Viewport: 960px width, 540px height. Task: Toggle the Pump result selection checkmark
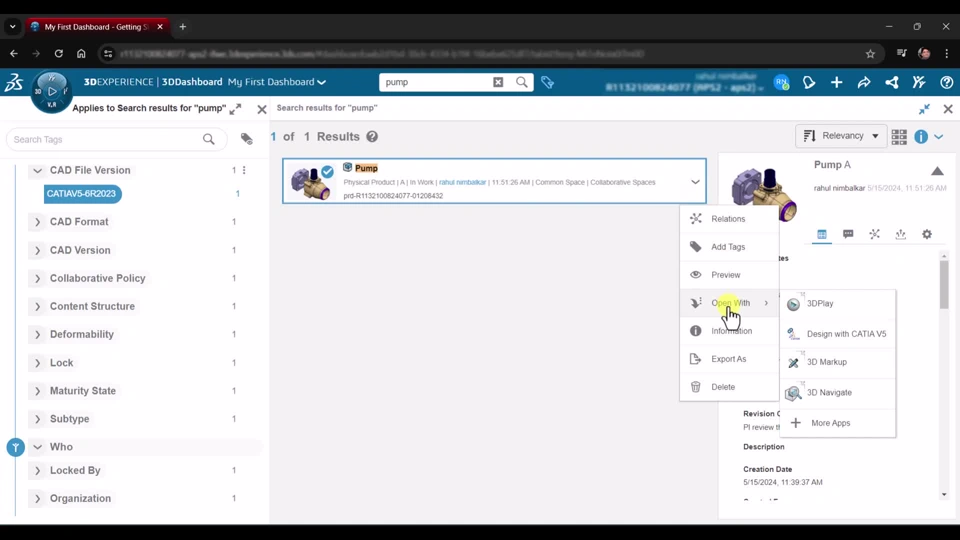327,172
